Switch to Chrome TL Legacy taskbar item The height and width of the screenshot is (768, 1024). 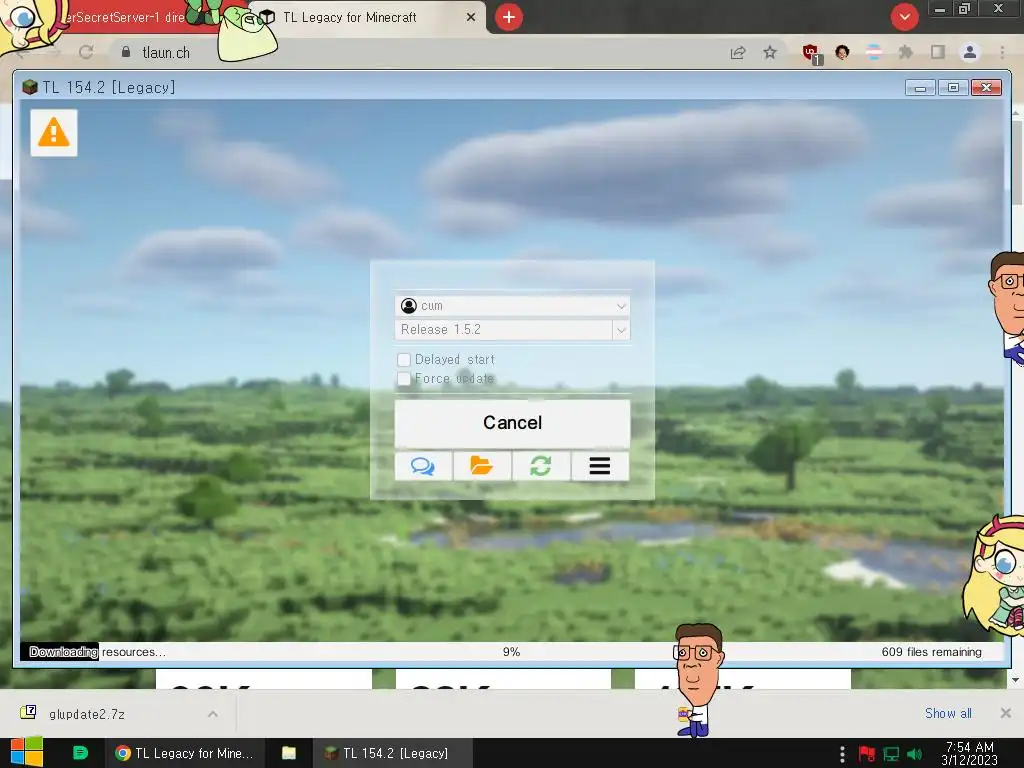click(185, 753)
